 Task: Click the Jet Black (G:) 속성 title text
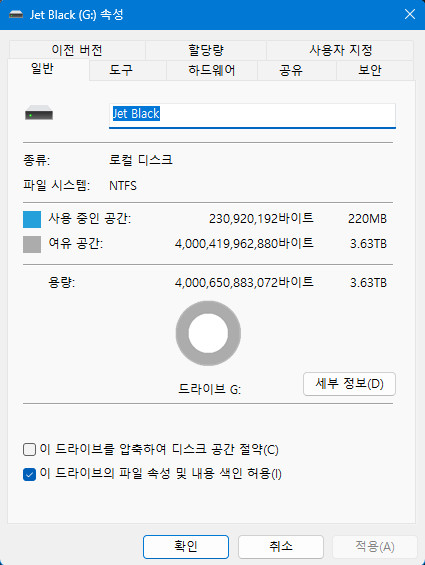[x=77, y=15]
